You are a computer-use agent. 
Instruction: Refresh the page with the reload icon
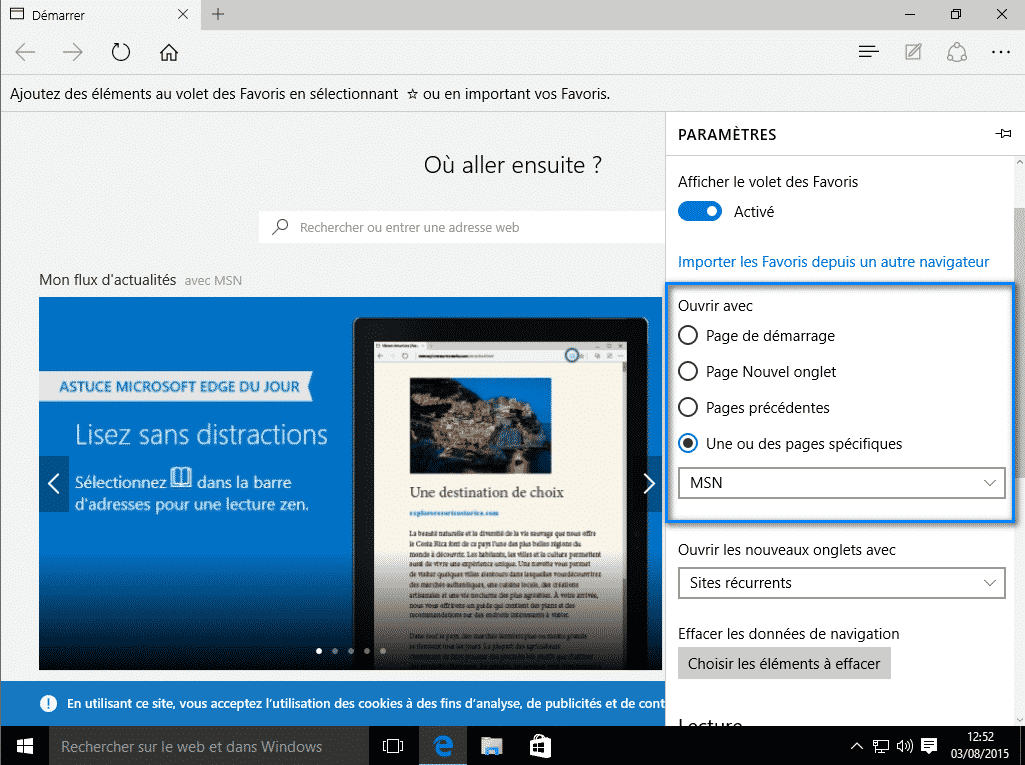pos(121,52)
